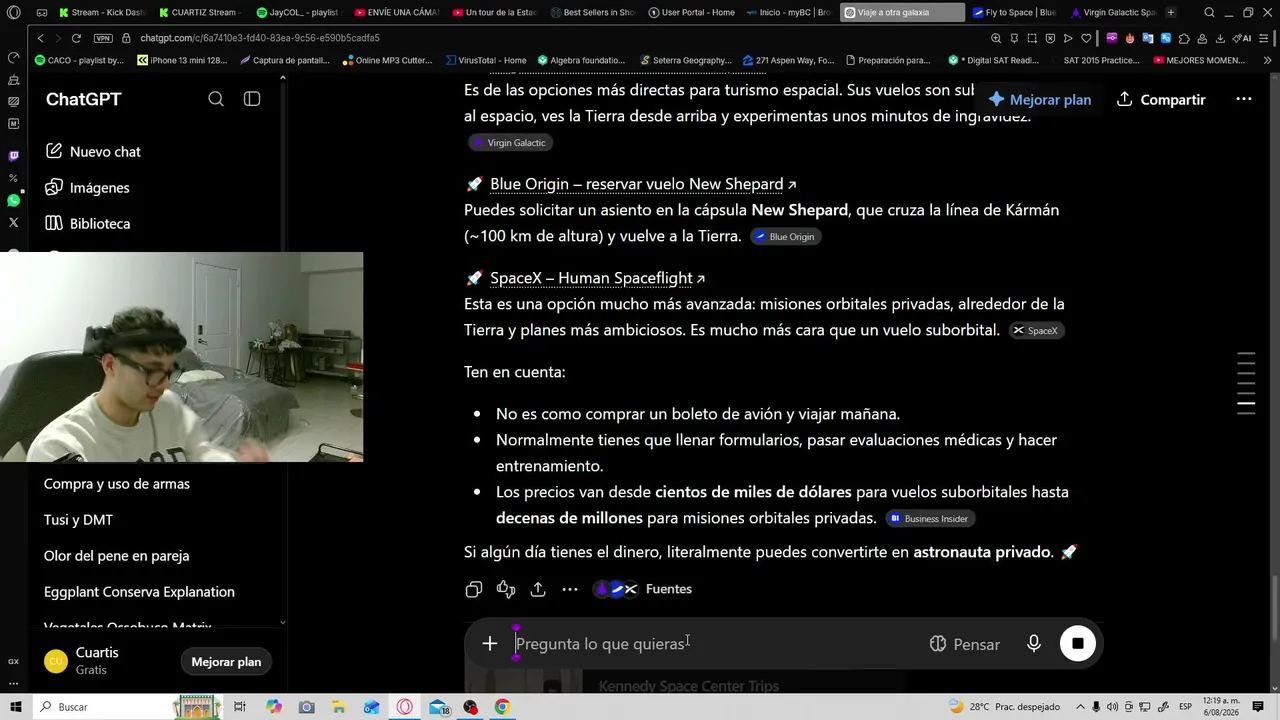Click Mejorar plan button beside Cuartis

coord(226,662)
